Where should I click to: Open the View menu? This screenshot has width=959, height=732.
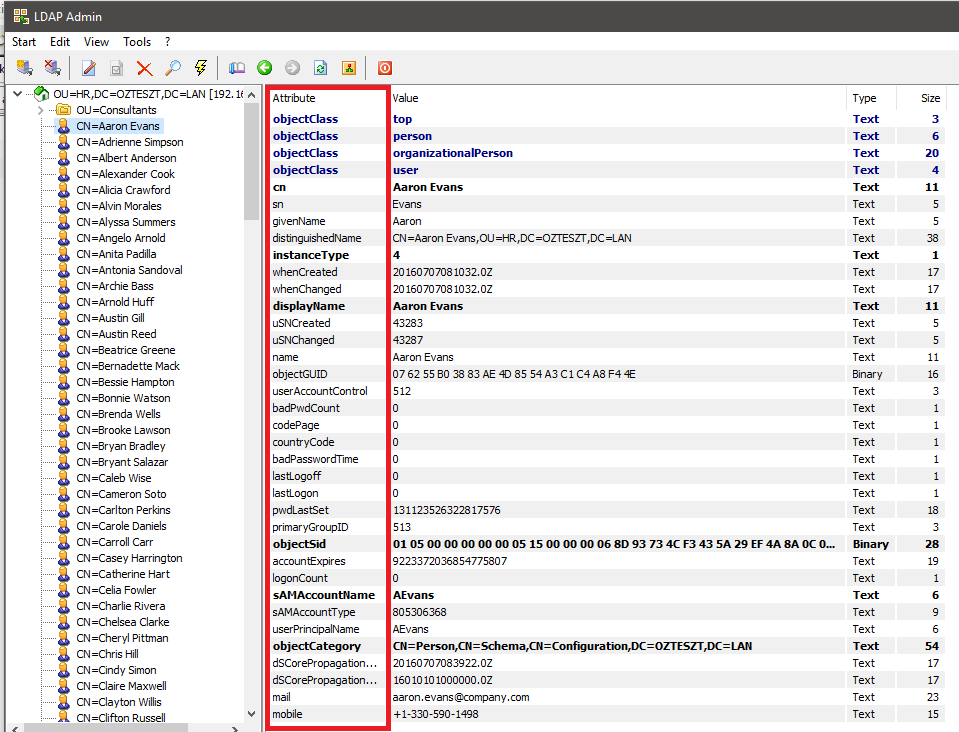click(96, 42)
